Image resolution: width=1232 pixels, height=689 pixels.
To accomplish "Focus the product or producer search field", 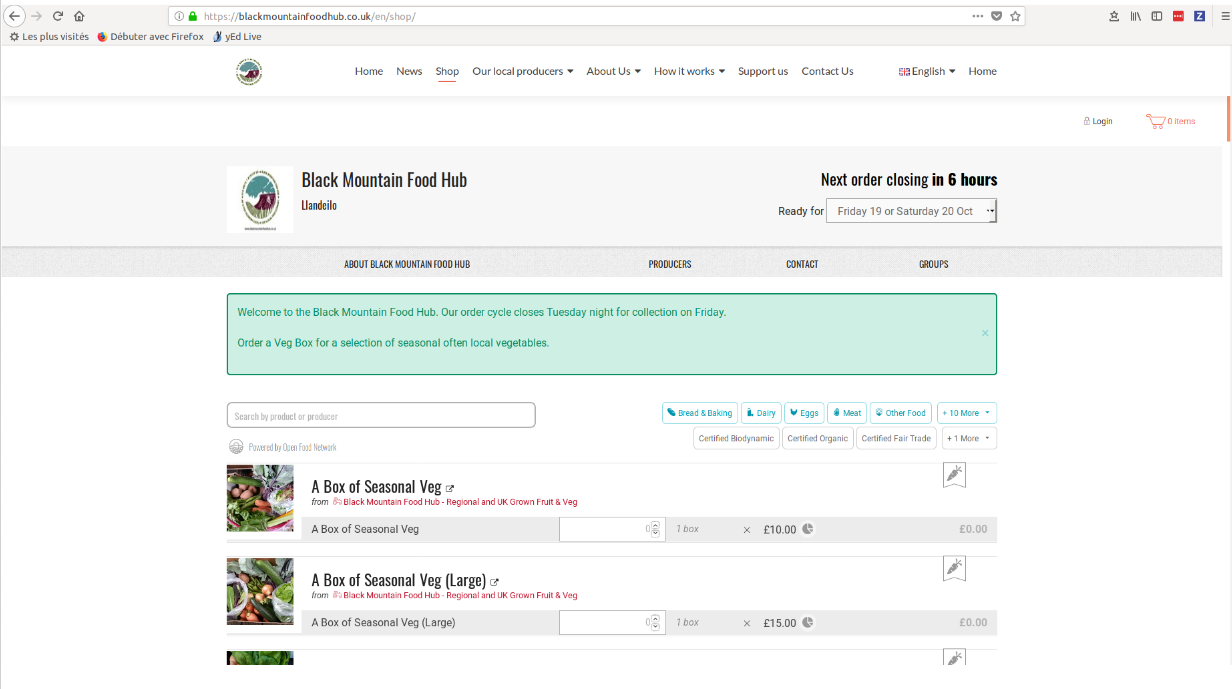I will [x=381, y=415].
